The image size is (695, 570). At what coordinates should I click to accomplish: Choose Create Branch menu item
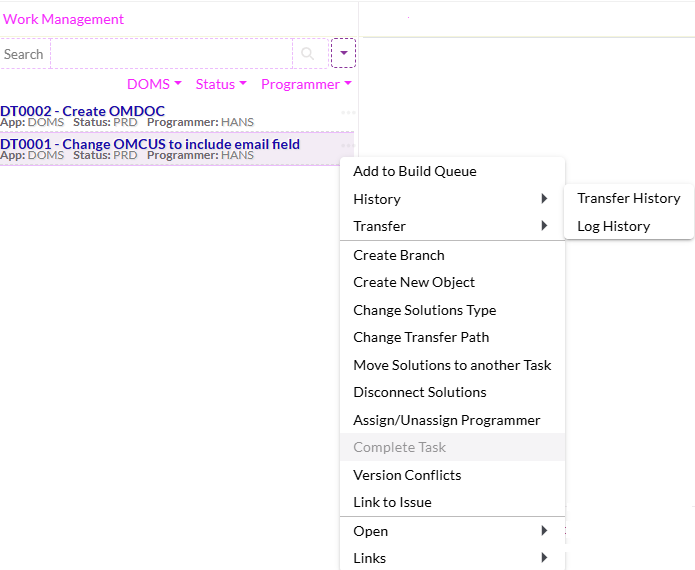399,255
